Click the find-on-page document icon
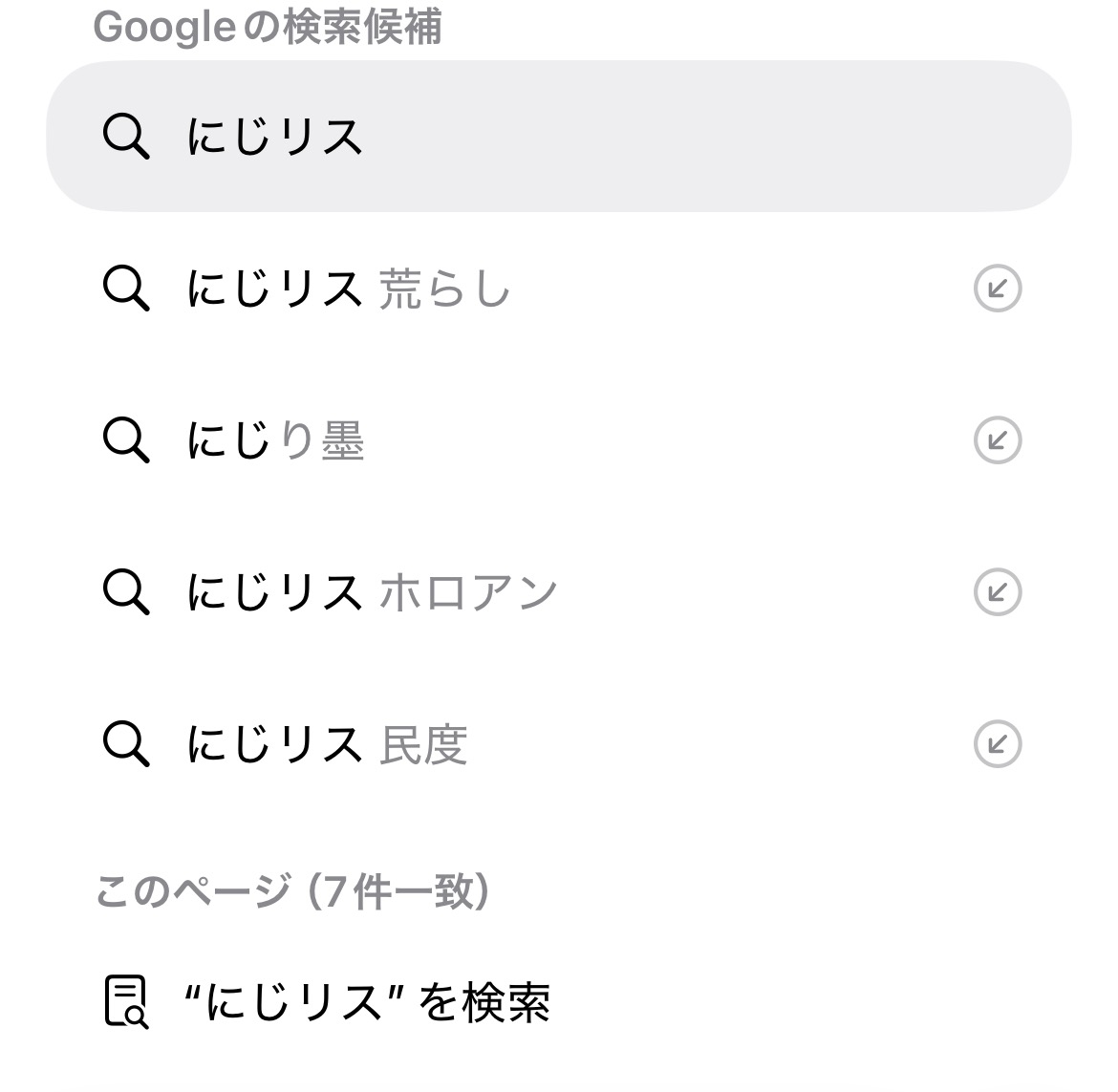 [x=126, y=1002]
